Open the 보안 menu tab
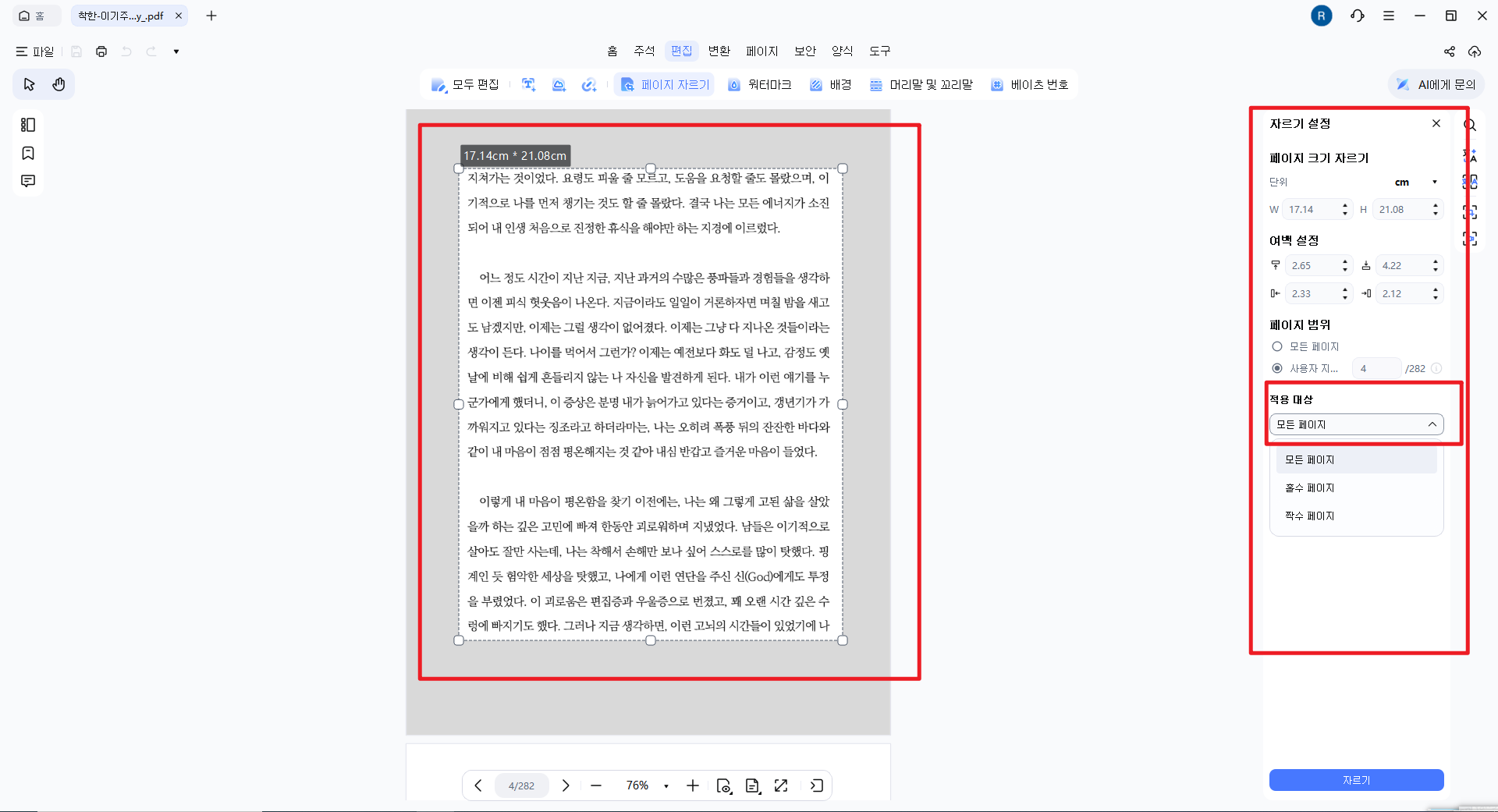The height and width of the screenshot is (812, 1498). tap(805, 51)
